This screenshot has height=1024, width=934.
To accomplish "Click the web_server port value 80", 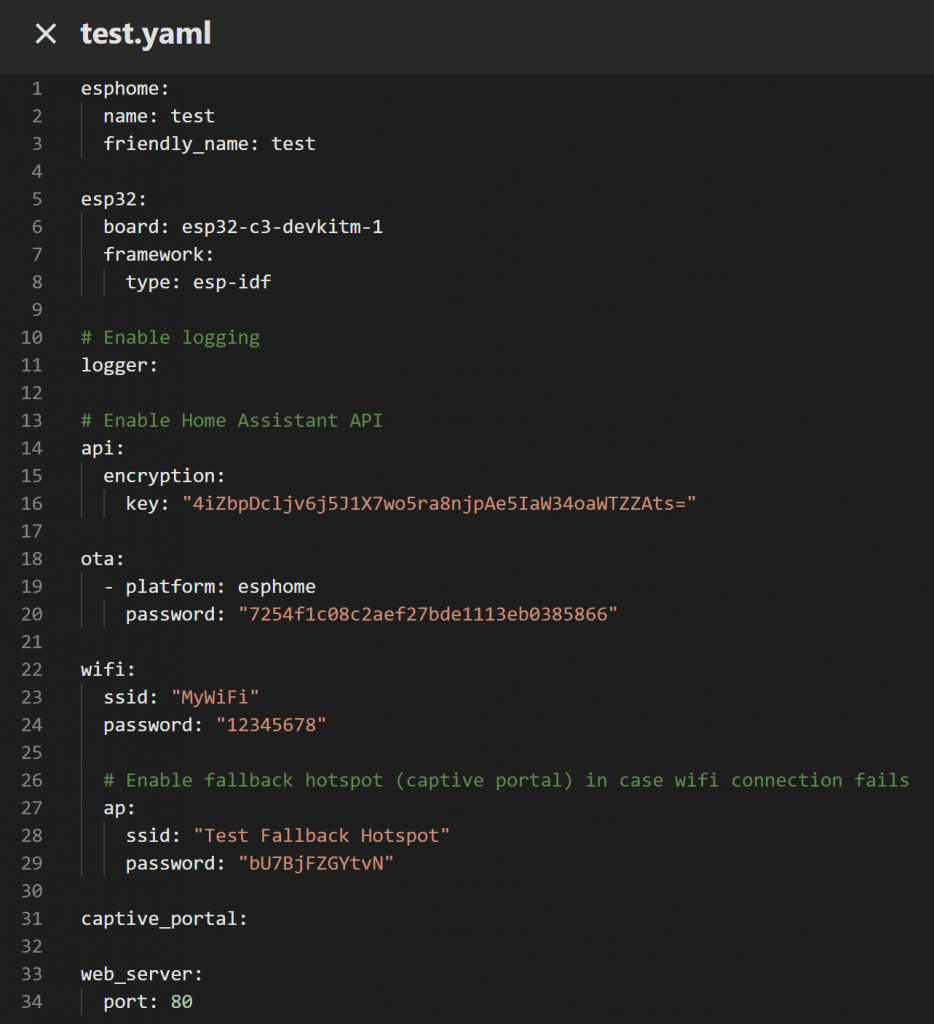I will click(x=181, y=1001).
